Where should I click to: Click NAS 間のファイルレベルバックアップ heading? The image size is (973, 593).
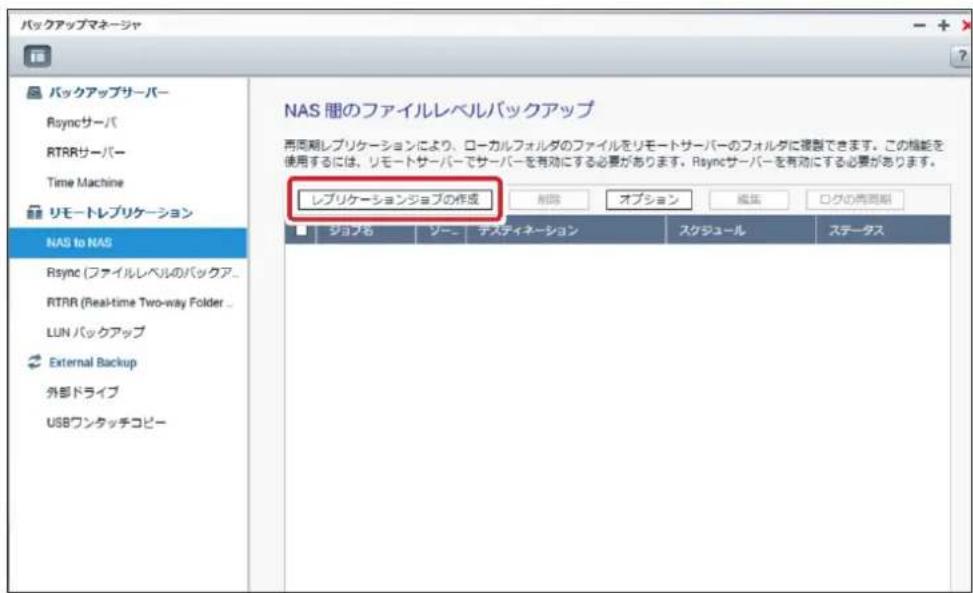point(439,110)
